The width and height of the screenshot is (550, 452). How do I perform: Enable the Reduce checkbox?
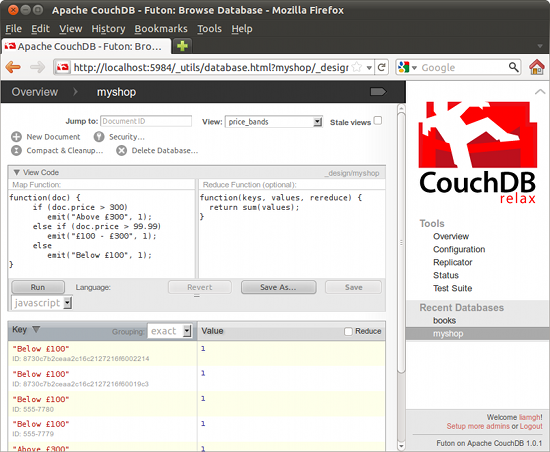(348, 331)
